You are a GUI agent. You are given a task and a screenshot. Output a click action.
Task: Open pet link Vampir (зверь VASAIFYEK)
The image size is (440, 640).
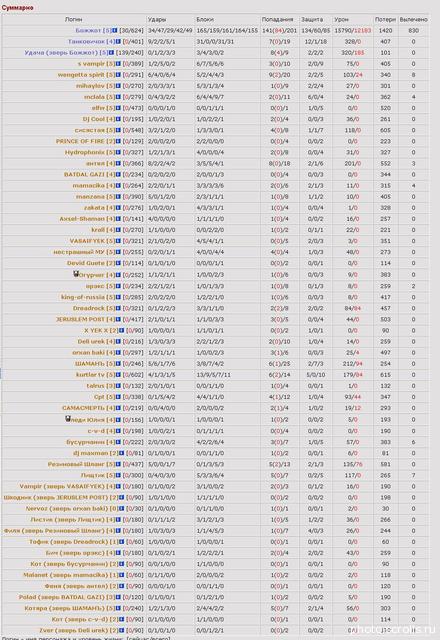(67, 487)
